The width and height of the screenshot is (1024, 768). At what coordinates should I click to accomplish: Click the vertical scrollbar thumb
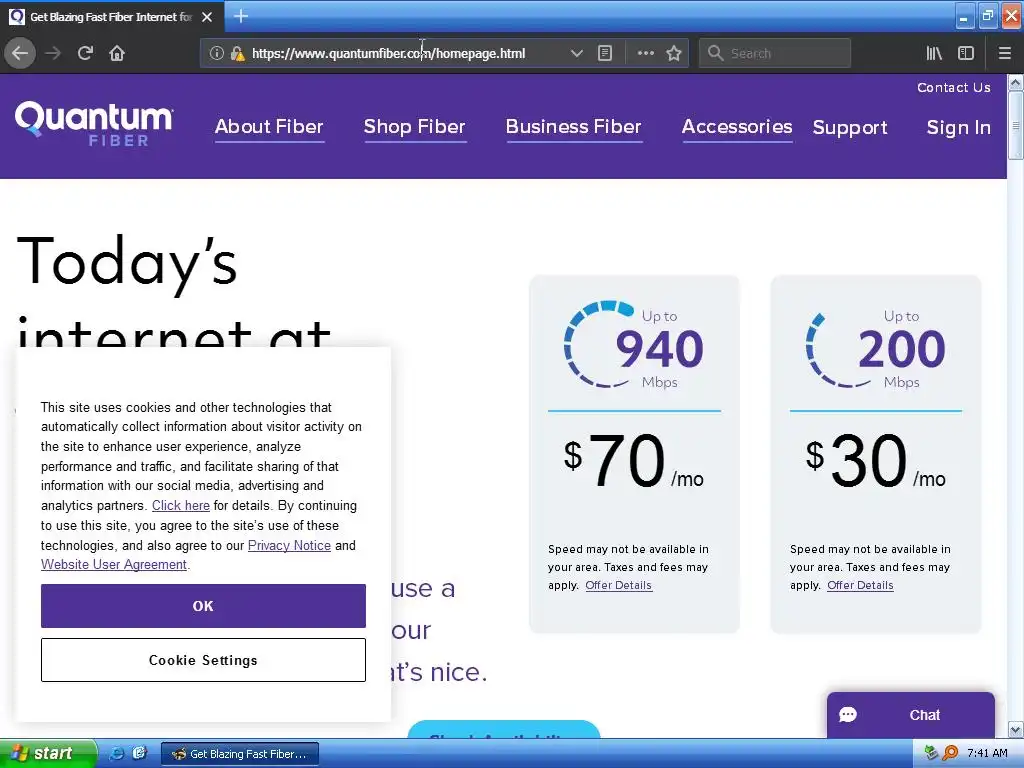[1015, 125]
